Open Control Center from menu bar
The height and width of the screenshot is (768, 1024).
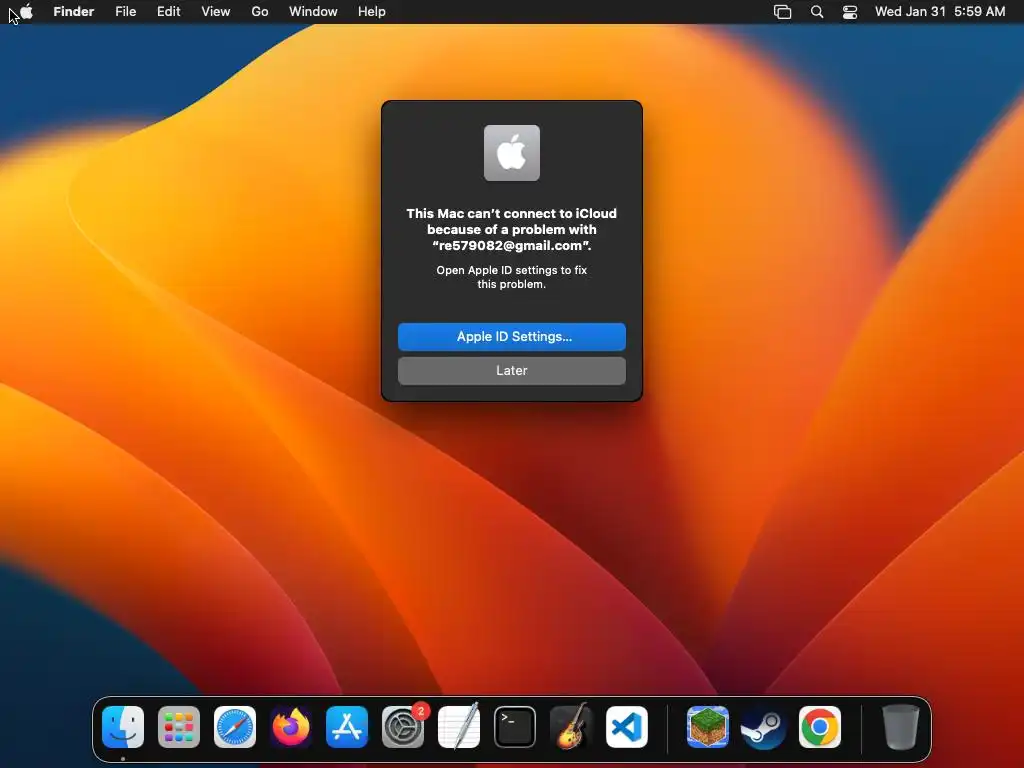tap(850, 12)
